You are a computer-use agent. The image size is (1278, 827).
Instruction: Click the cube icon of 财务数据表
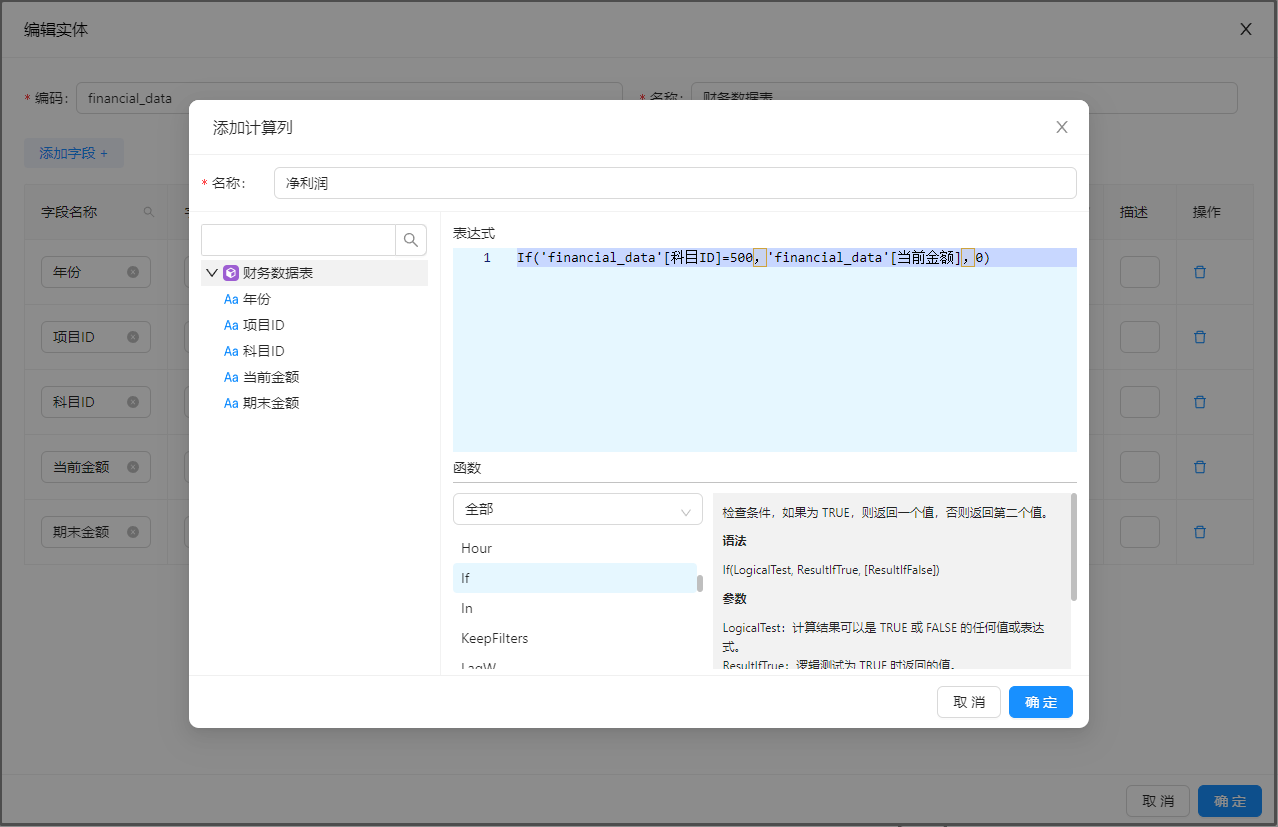coord(231,273)
